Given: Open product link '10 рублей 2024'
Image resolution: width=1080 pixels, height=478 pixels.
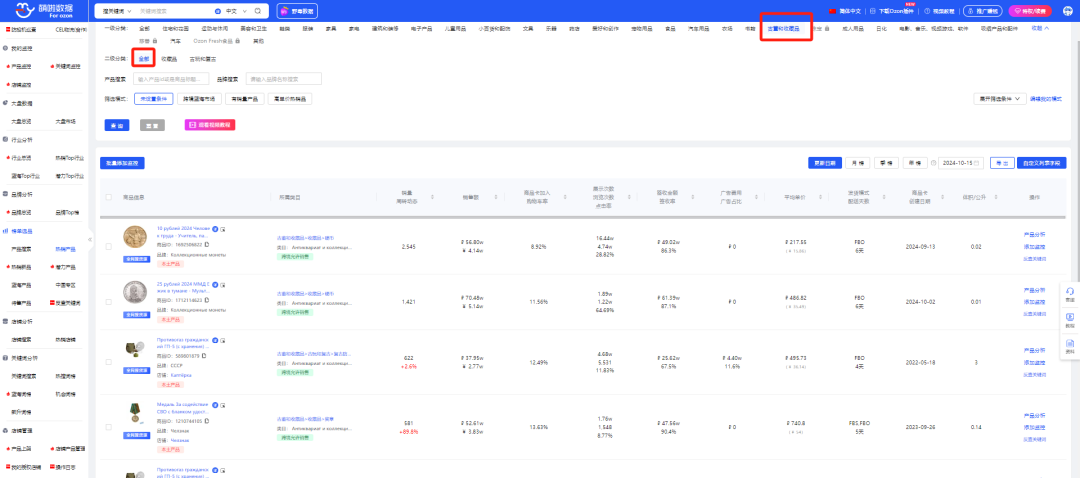Looking at the screenshot, I should (183, 232).
